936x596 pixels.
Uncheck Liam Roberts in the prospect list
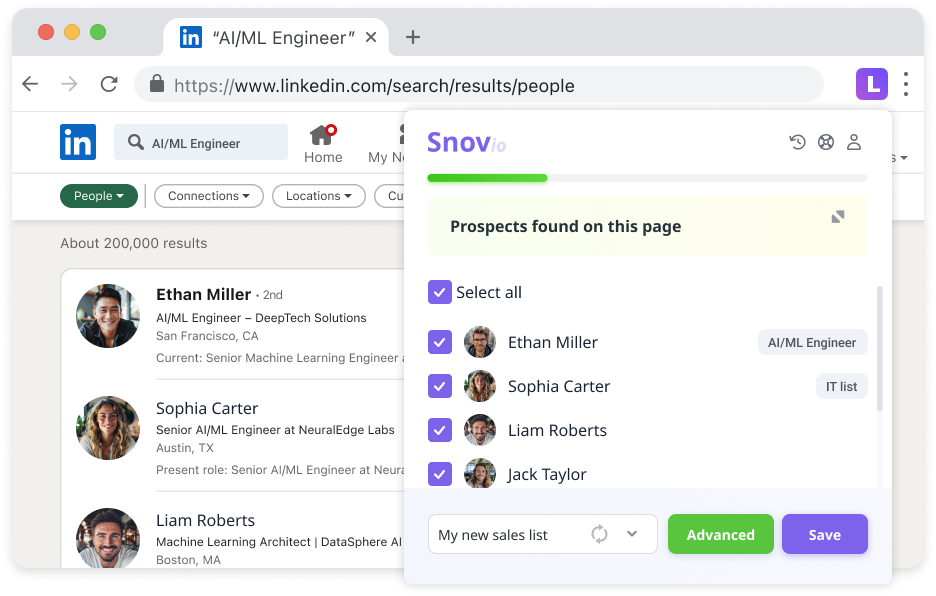point(440,430)
